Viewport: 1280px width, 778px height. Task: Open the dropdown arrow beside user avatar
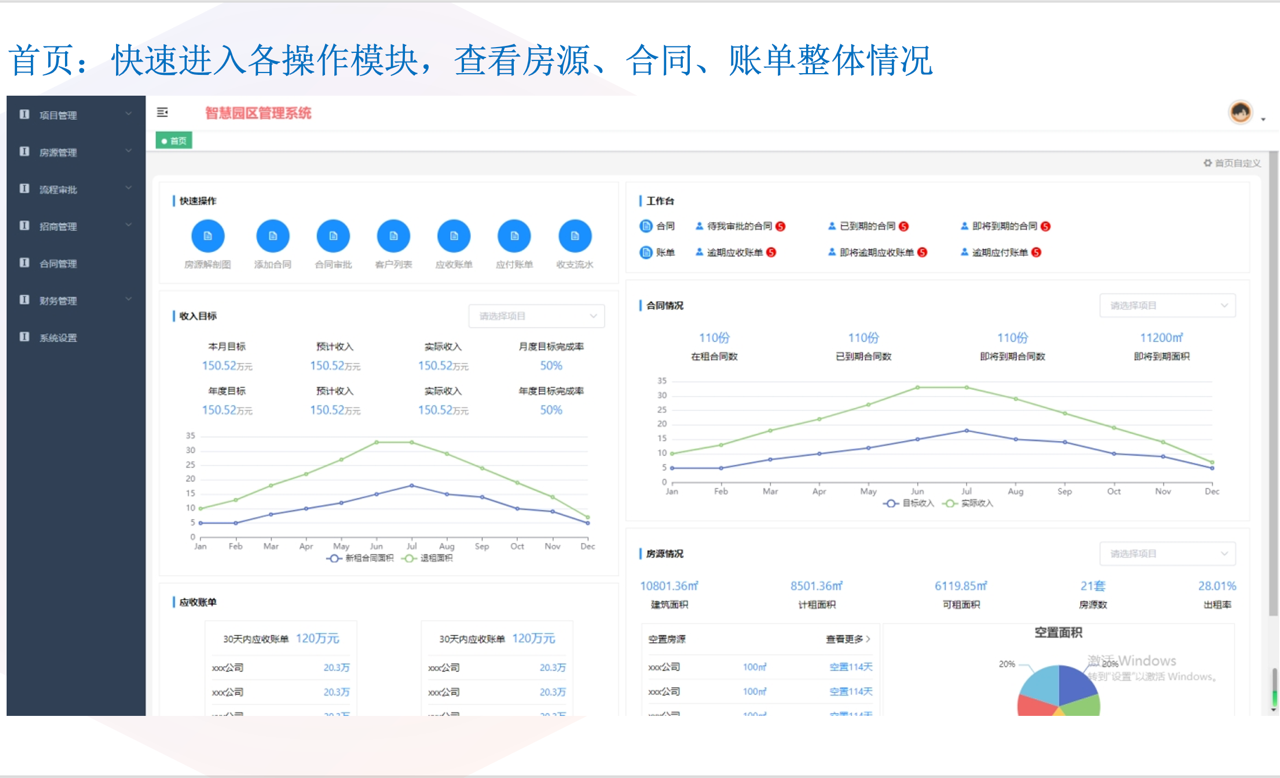1263,120
